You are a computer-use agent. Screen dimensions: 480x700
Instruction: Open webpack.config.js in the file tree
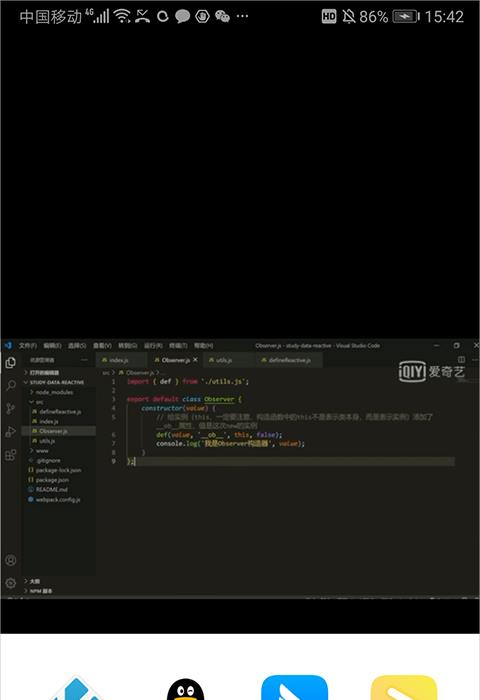[x=59, y=500]
